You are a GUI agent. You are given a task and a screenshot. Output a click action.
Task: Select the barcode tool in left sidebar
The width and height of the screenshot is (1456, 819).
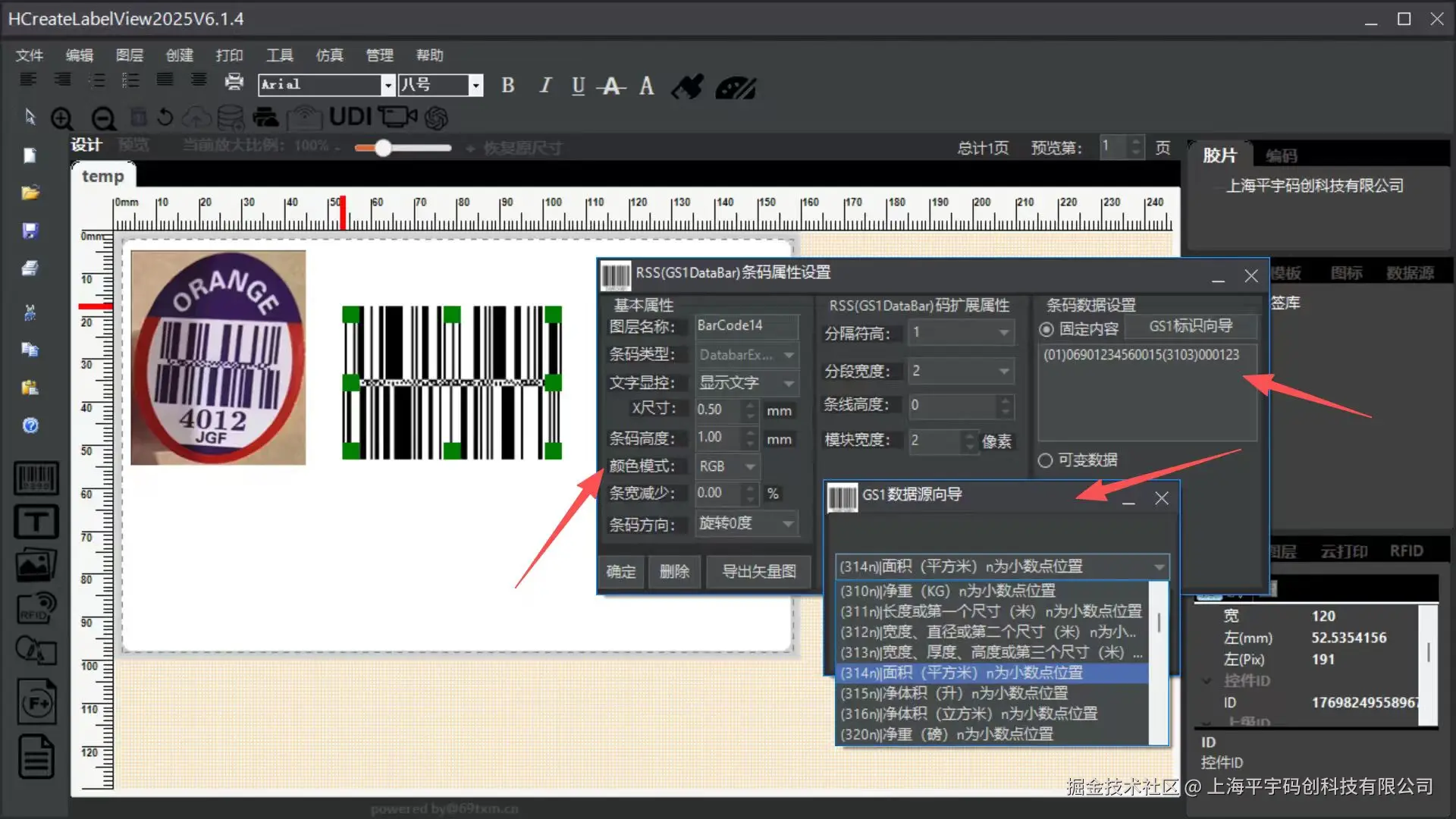[x=36, y=479]
